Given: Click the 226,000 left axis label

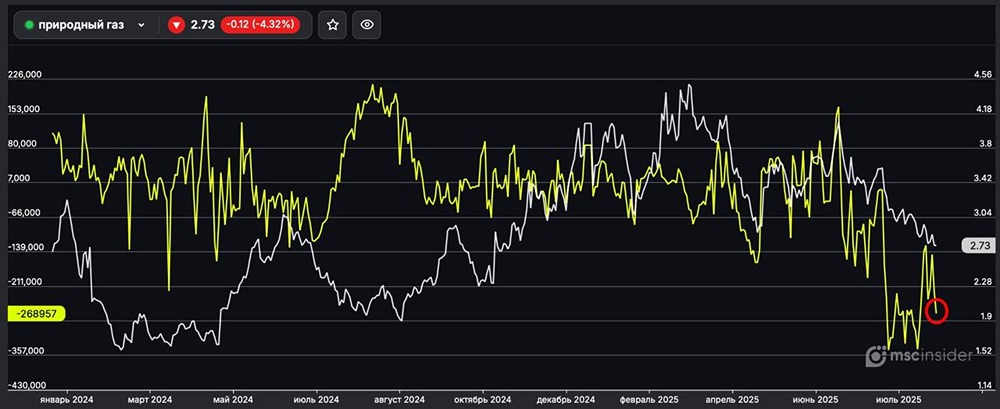Looking at the screenshot, I should pyautogui.click(x=24, y=75).
